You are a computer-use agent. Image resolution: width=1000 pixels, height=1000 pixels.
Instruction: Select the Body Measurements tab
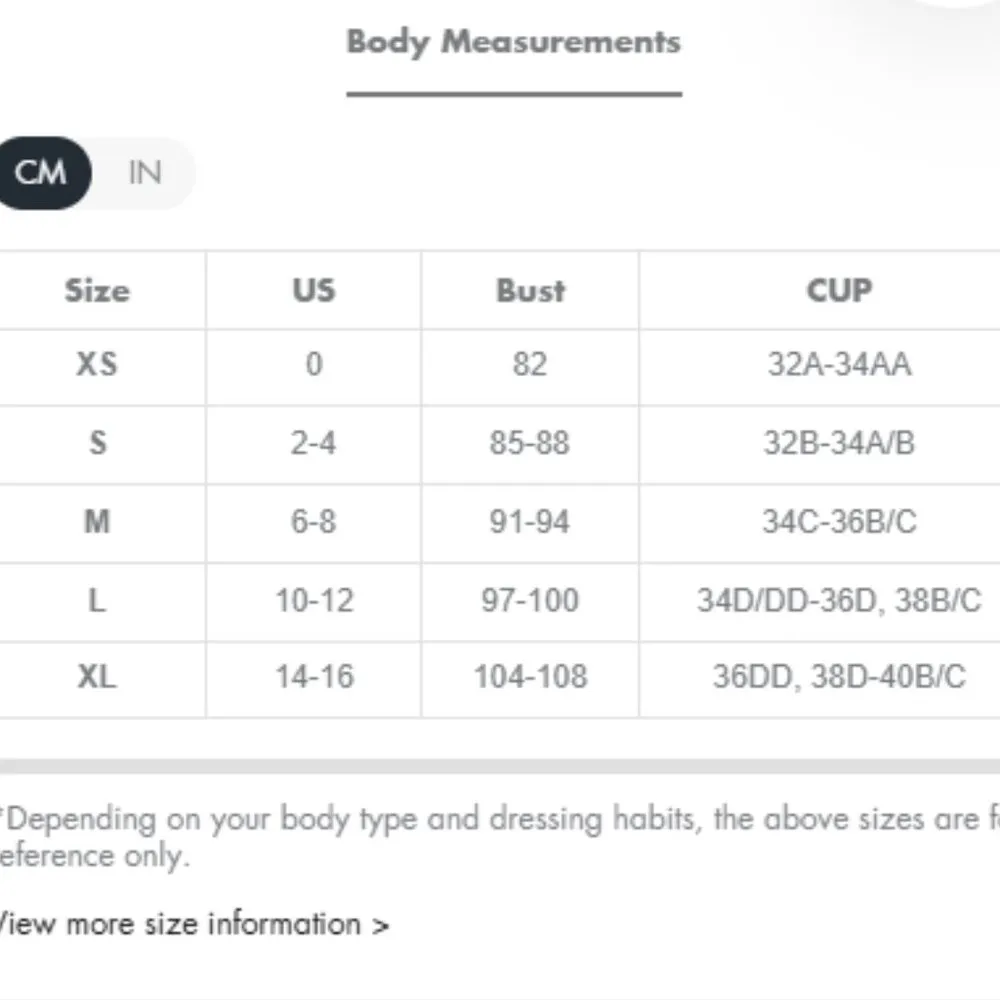(x=513, y=42)
